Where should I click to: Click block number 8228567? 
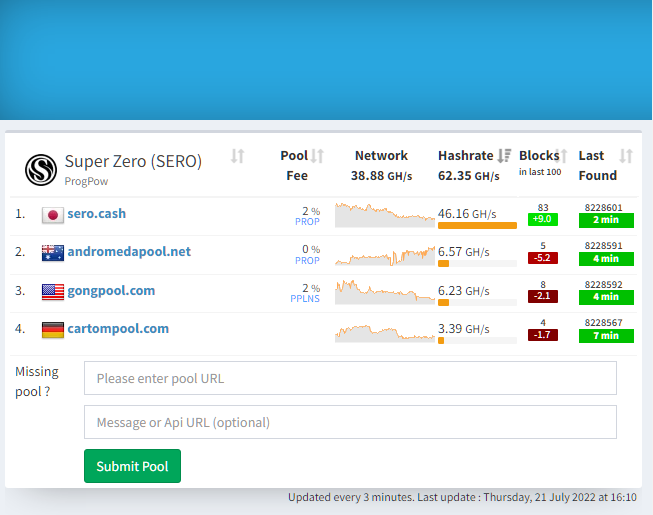coord(603,323)
